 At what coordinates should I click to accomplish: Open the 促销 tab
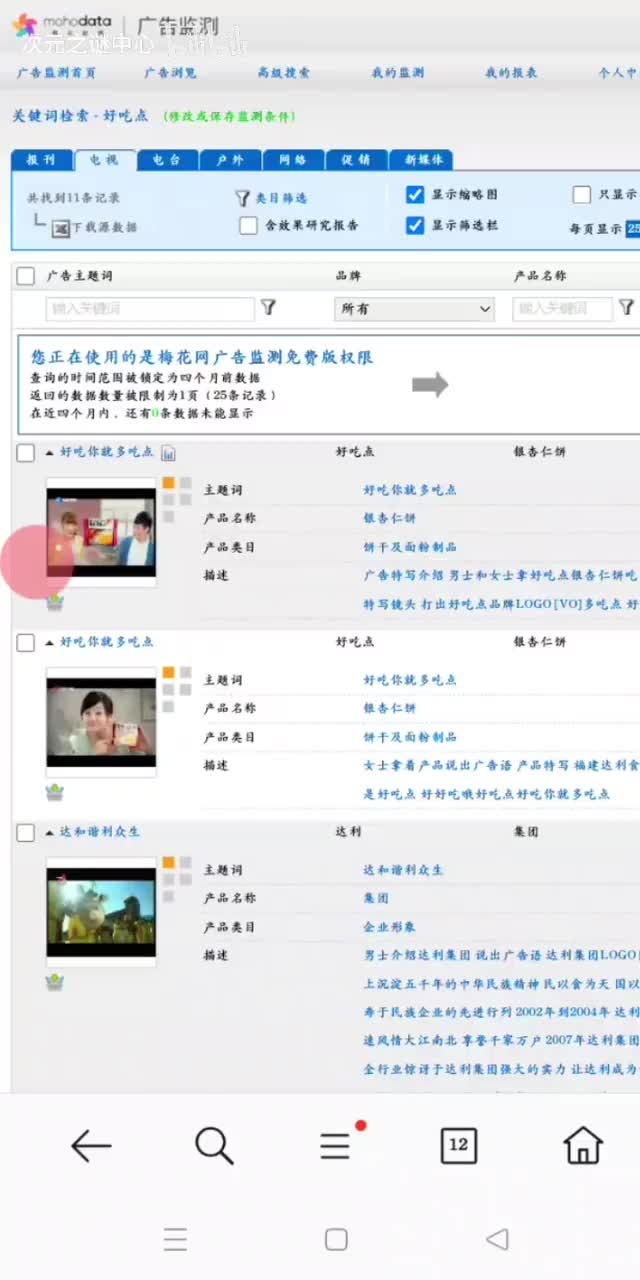[x=356, y=160]
